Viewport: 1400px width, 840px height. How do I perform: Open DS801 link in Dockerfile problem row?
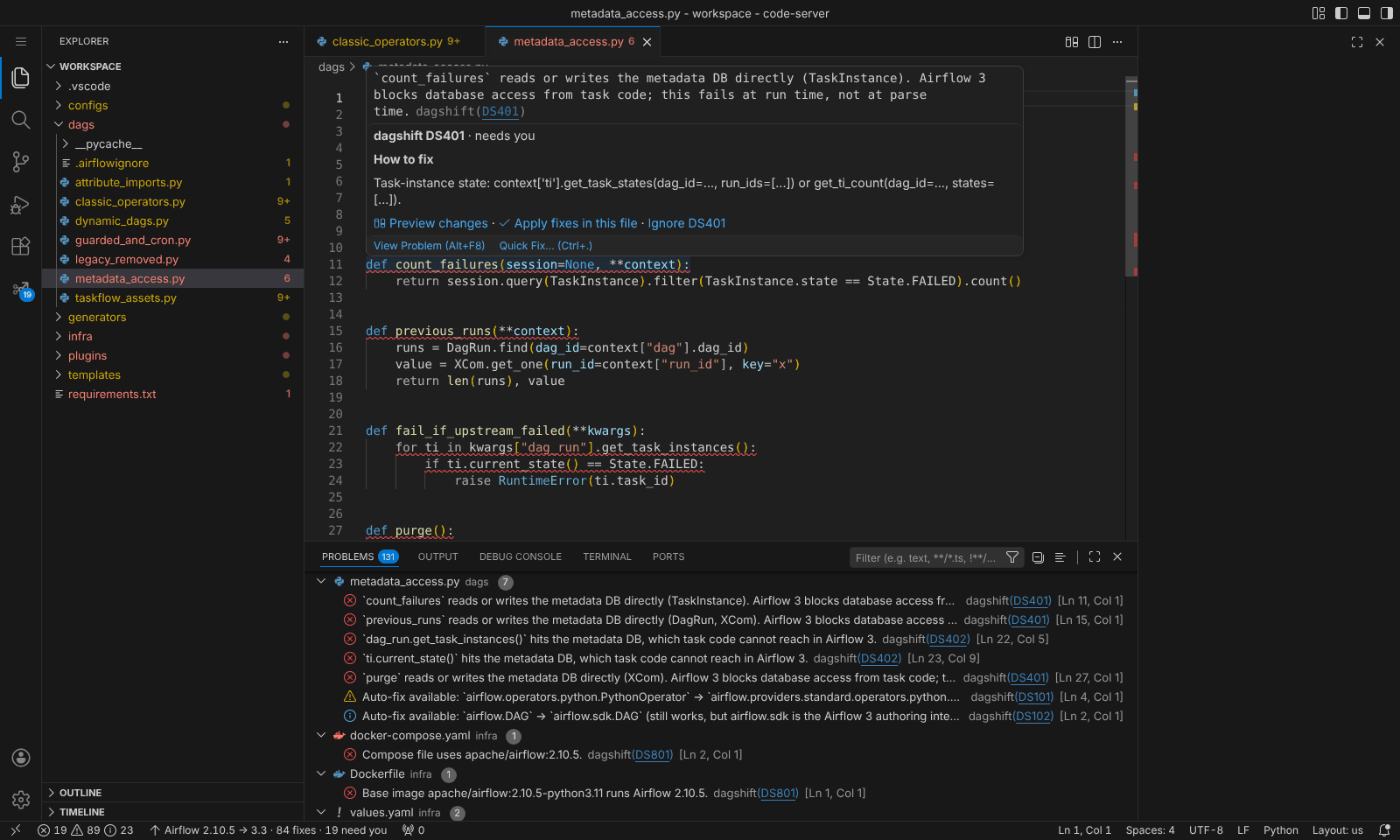777,793
